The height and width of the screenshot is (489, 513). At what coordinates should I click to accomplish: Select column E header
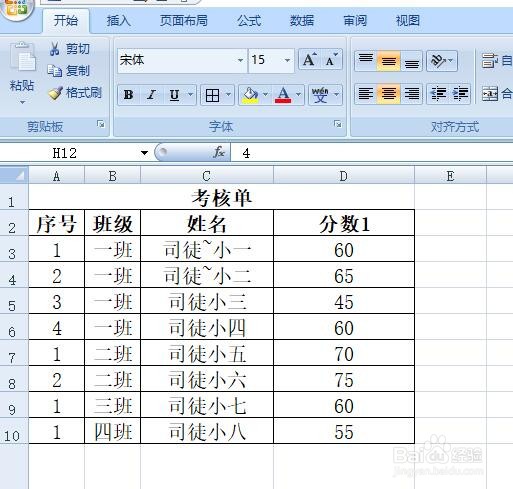pos(450,175)
